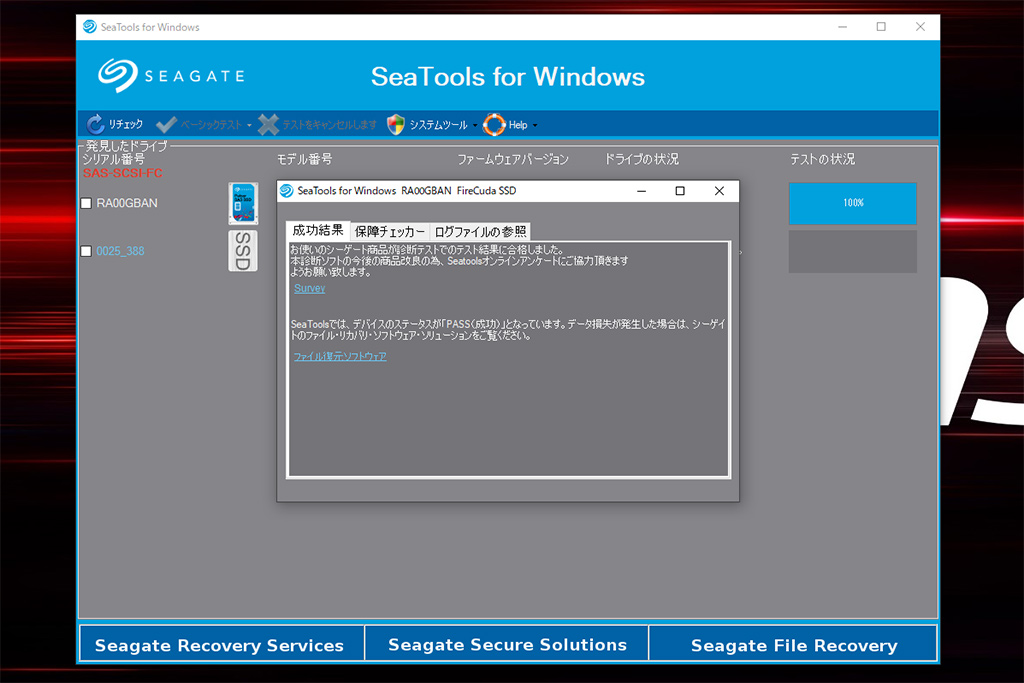
Task: Open the ファイル復元ソフトウェア link
Action: [340, 357]
